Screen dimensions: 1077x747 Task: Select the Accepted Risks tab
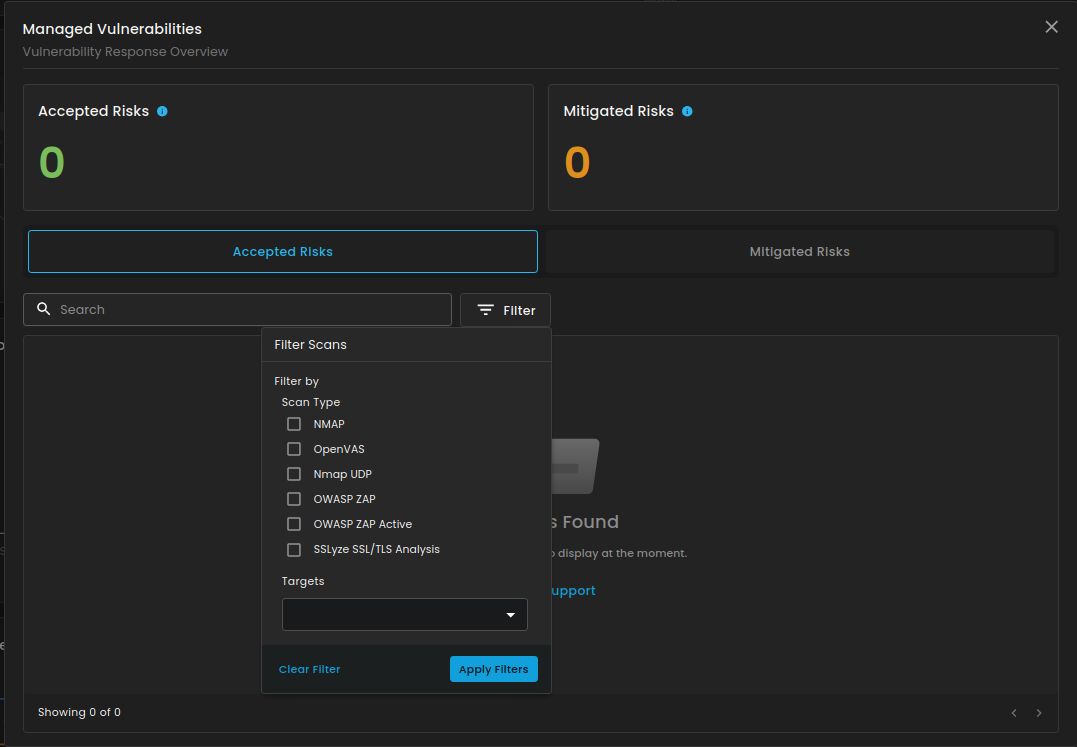pyautogui.click(x=283, y=252)
